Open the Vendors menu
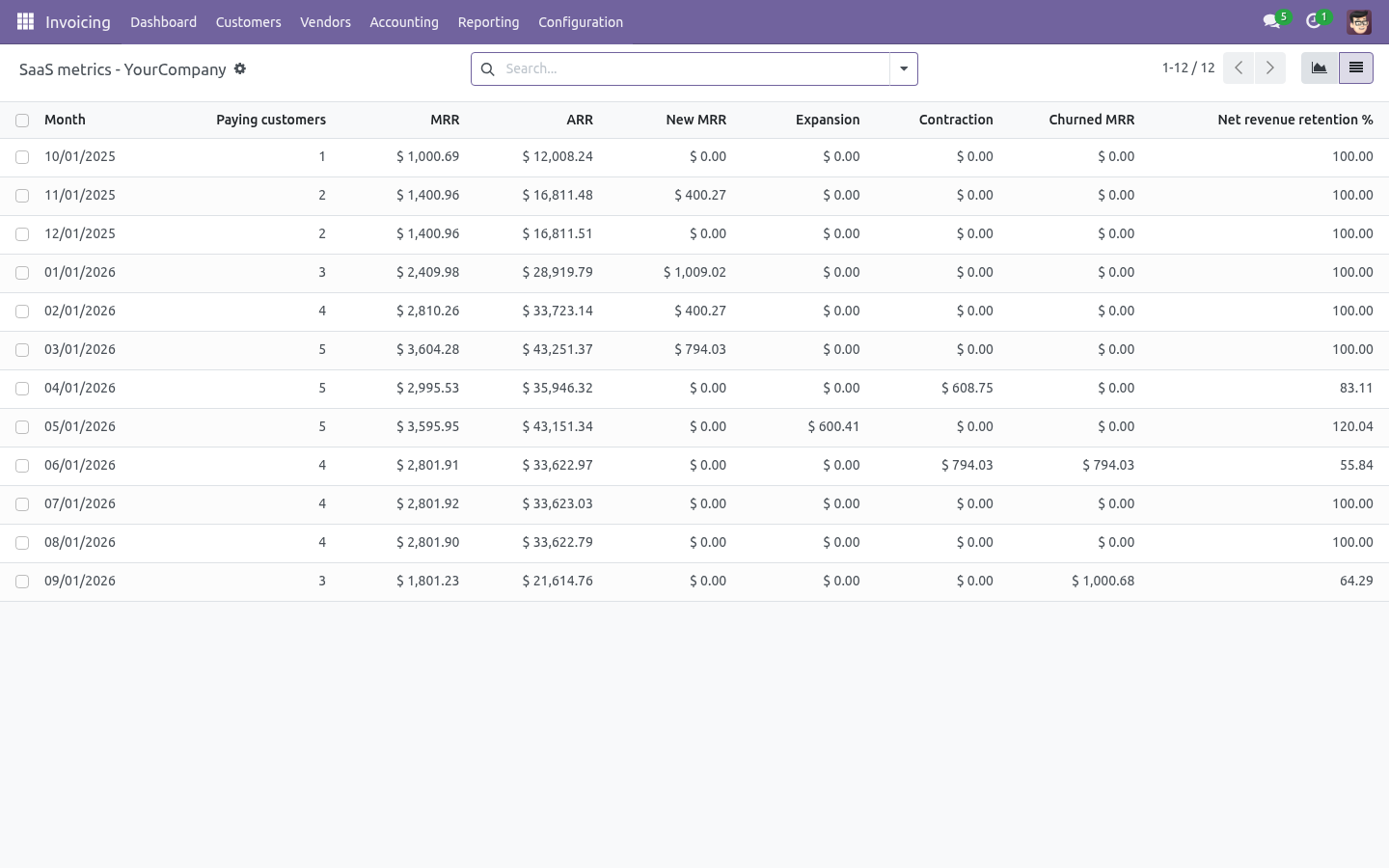 (325, 22)
